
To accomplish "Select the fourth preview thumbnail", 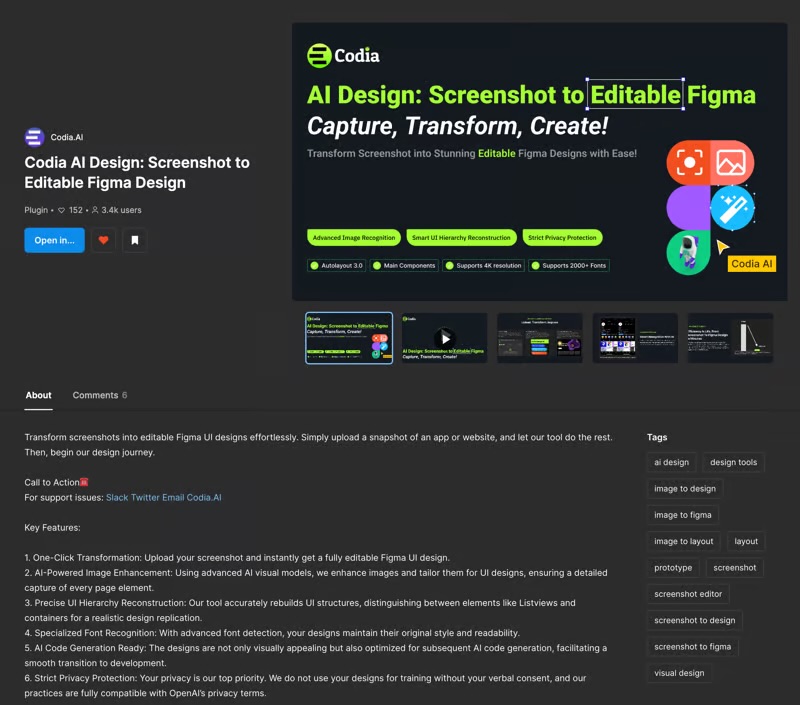I will [x=635, y=338].
